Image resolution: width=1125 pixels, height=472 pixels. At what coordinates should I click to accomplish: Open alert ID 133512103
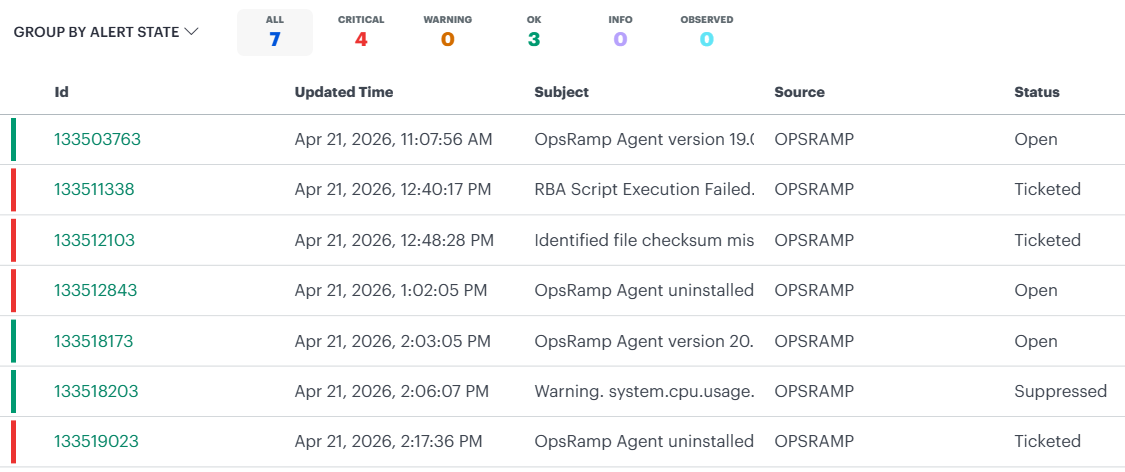94,240
